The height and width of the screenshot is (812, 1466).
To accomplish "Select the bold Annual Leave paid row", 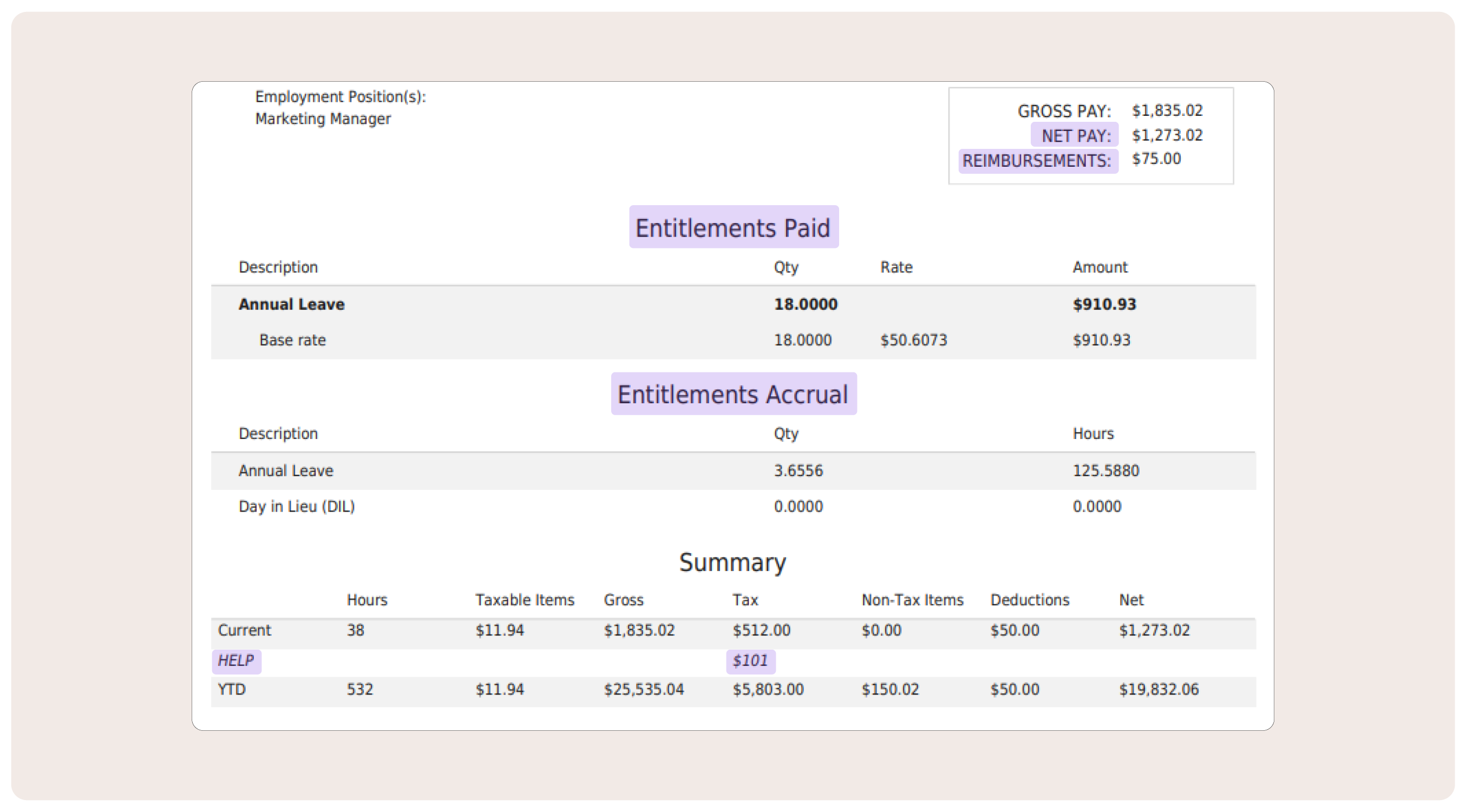I will pos(291,304).
